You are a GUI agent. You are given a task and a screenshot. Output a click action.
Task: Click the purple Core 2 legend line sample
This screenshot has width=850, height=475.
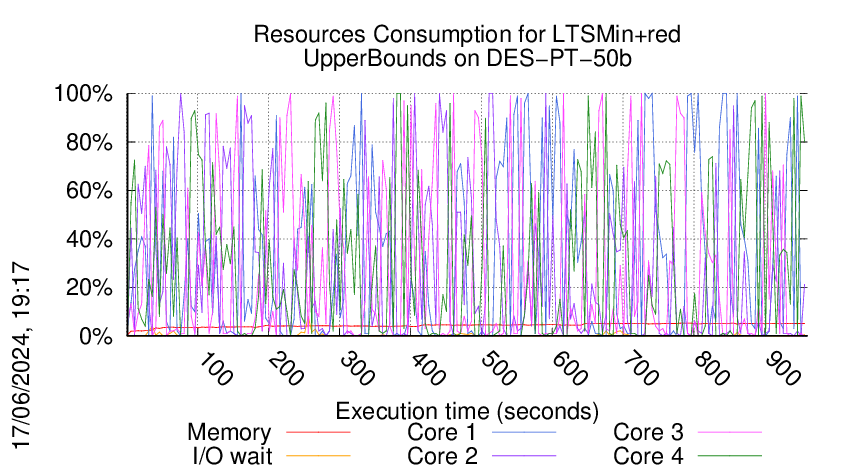[x=524, y=456]
